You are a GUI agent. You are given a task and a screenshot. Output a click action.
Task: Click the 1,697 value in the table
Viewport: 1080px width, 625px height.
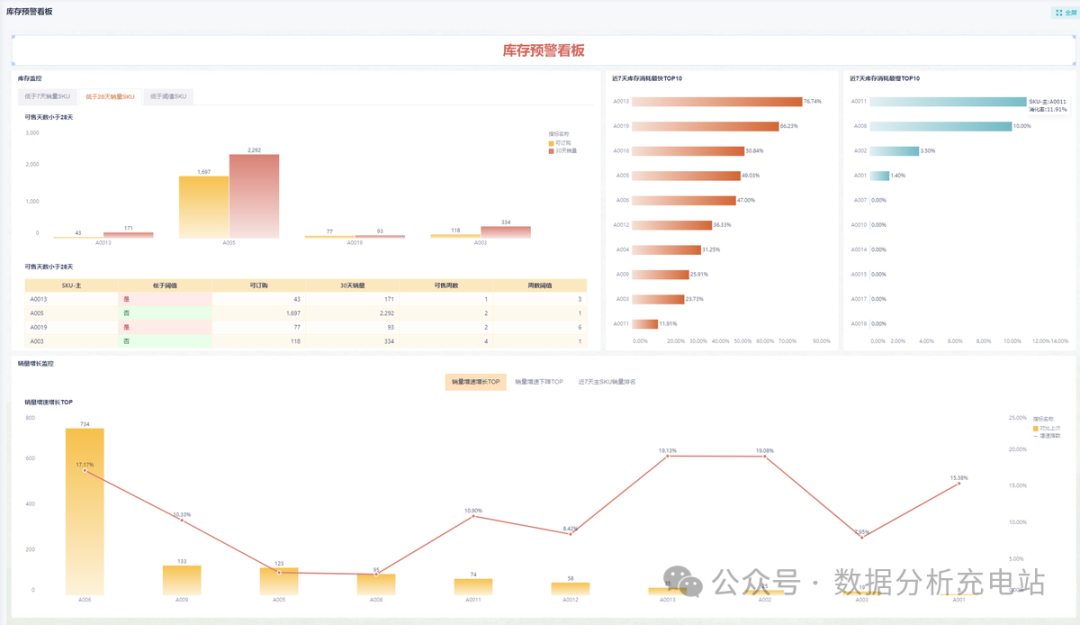[x=293, y=313]
